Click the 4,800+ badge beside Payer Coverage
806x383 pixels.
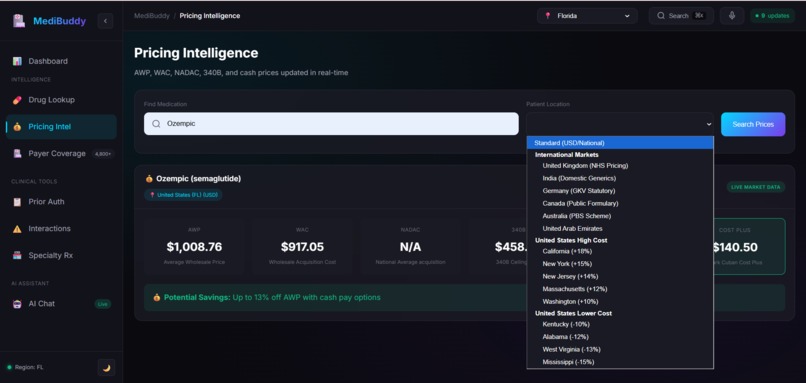tap(102, 154)
